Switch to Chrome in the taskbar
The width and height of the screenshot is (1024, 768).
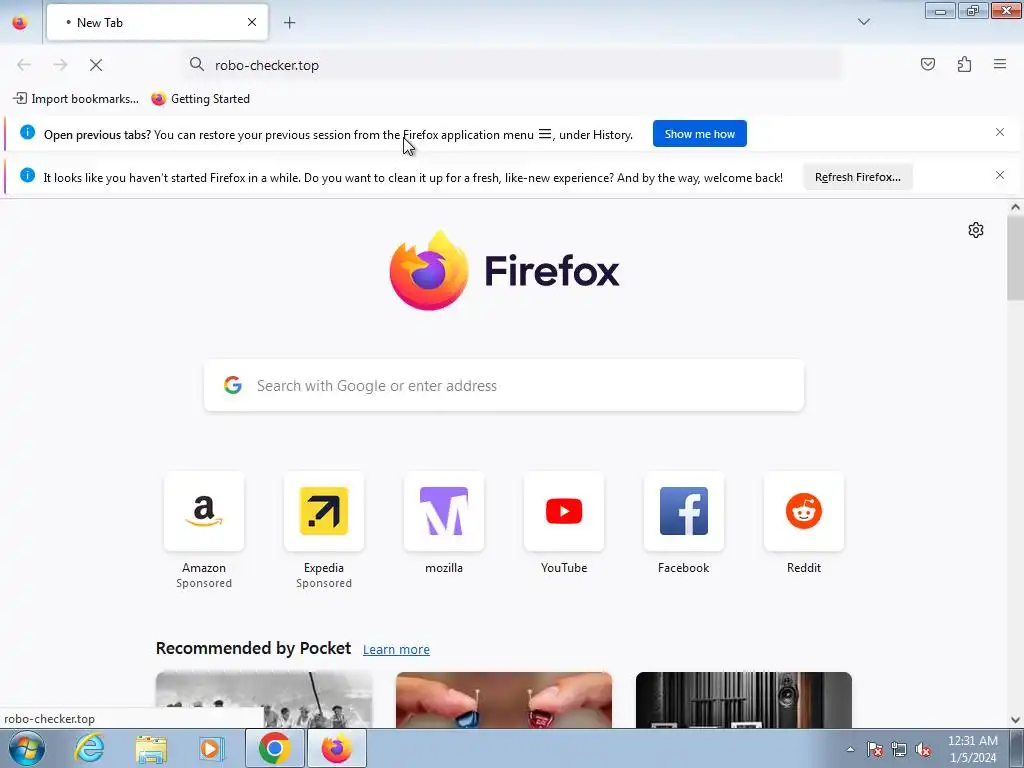pos(275,748)
